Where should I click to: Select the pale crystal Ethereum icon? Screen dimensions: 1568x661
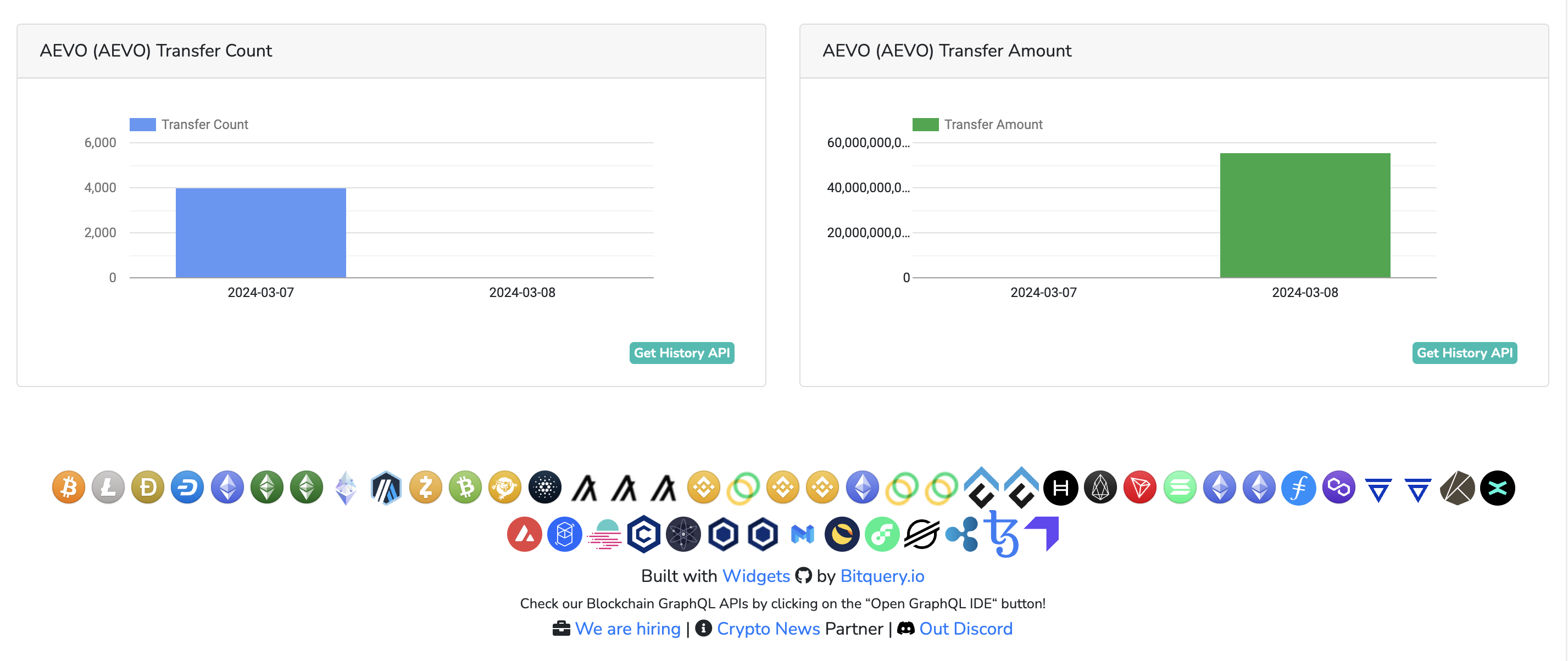click(346, 488)
